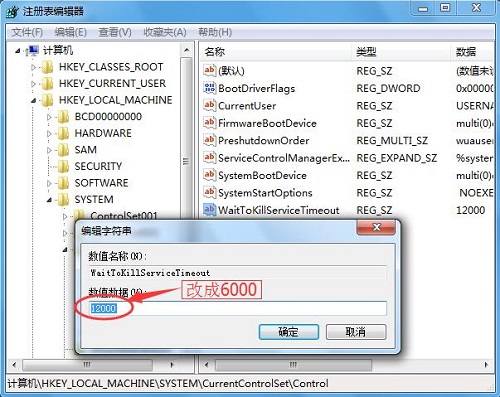Screen dimensions: 500x397
Task: Sort values by the 数据 column header
Action: 472,52
